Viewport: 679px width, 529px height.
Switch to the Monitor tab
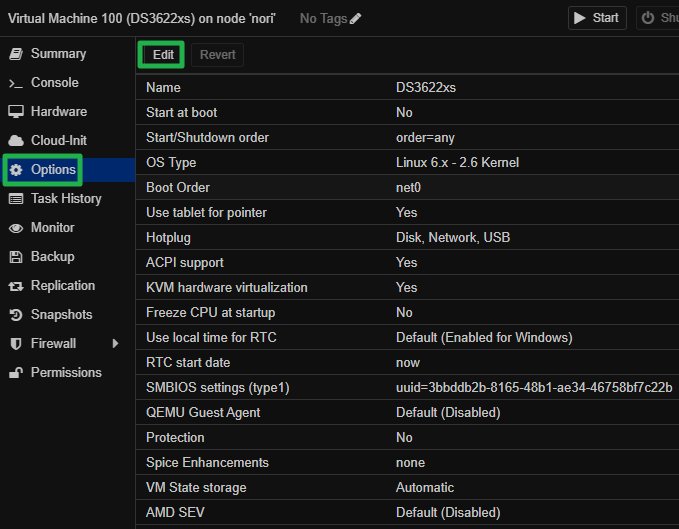pos(52,228)
